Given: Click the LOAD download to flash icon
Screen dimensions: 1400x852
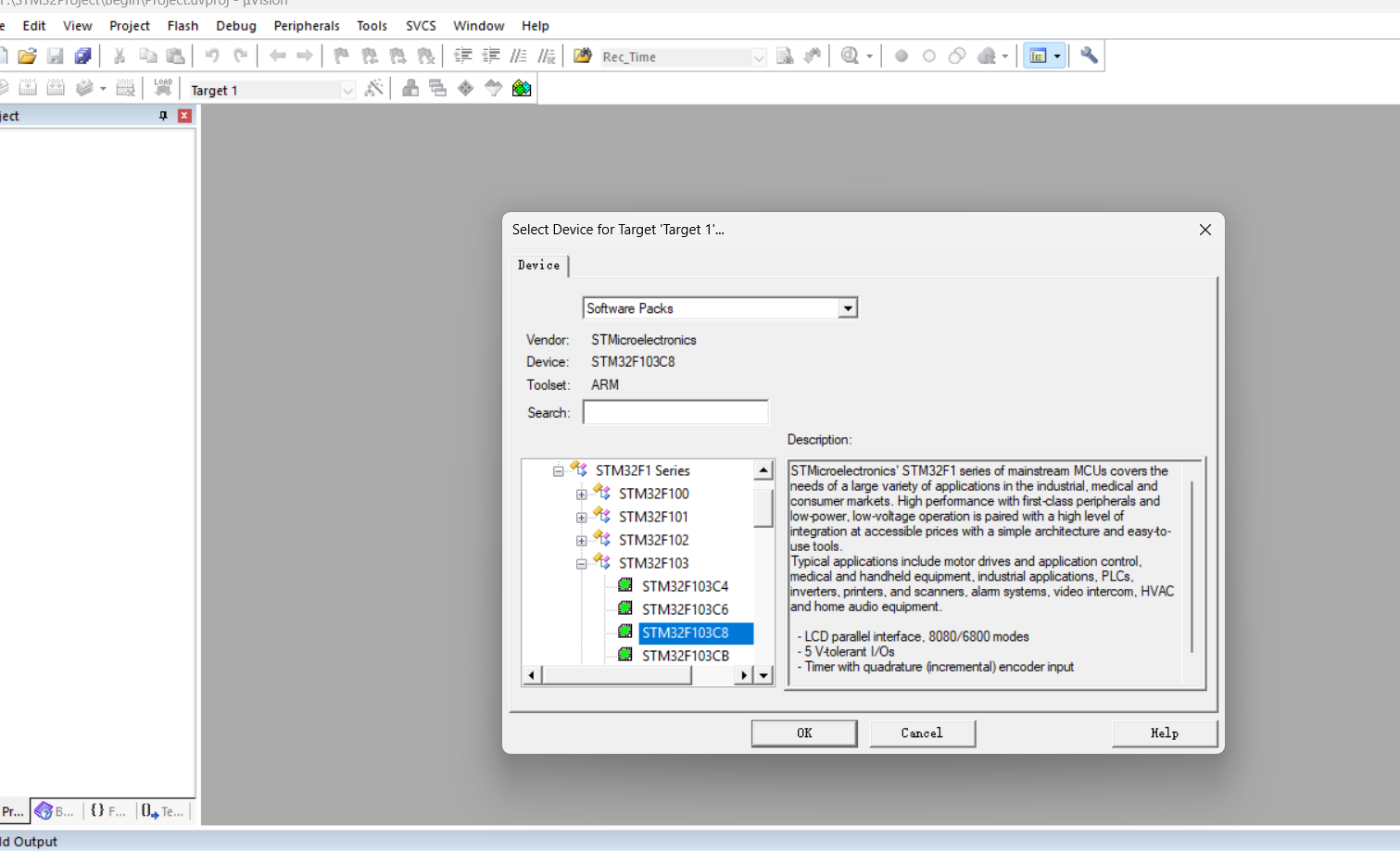Looking at the screenshot, I should tap(163, 88).
